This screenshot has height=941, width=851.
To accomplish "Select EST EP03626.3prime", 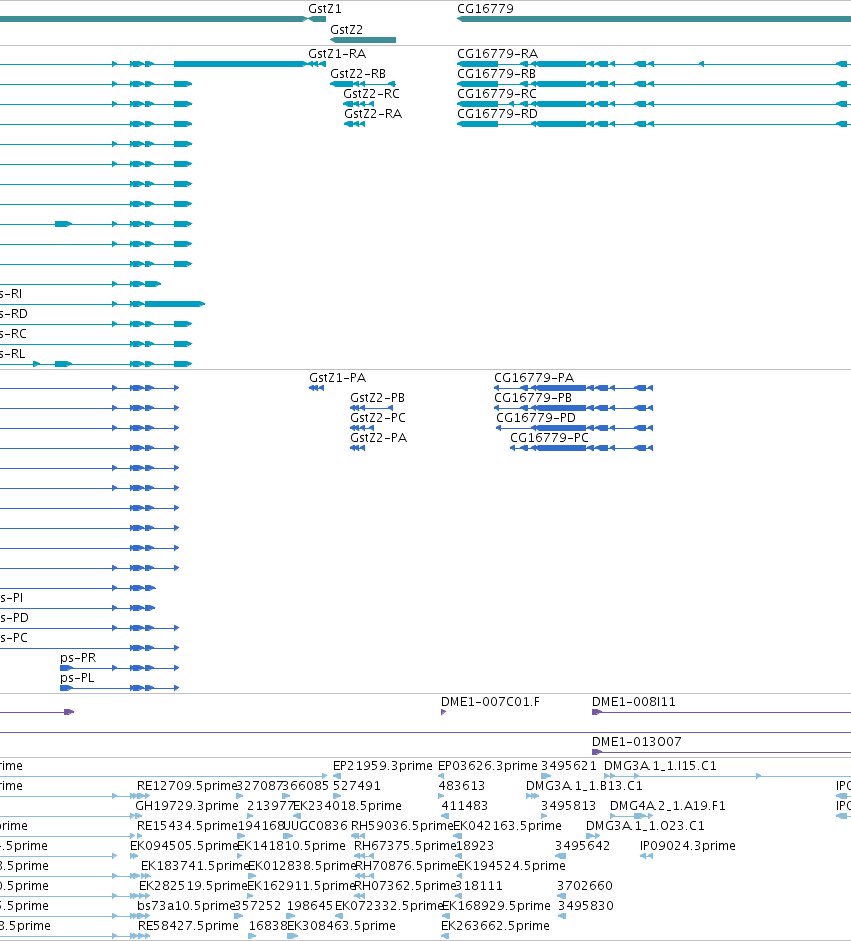I will [x=488, y=766].
